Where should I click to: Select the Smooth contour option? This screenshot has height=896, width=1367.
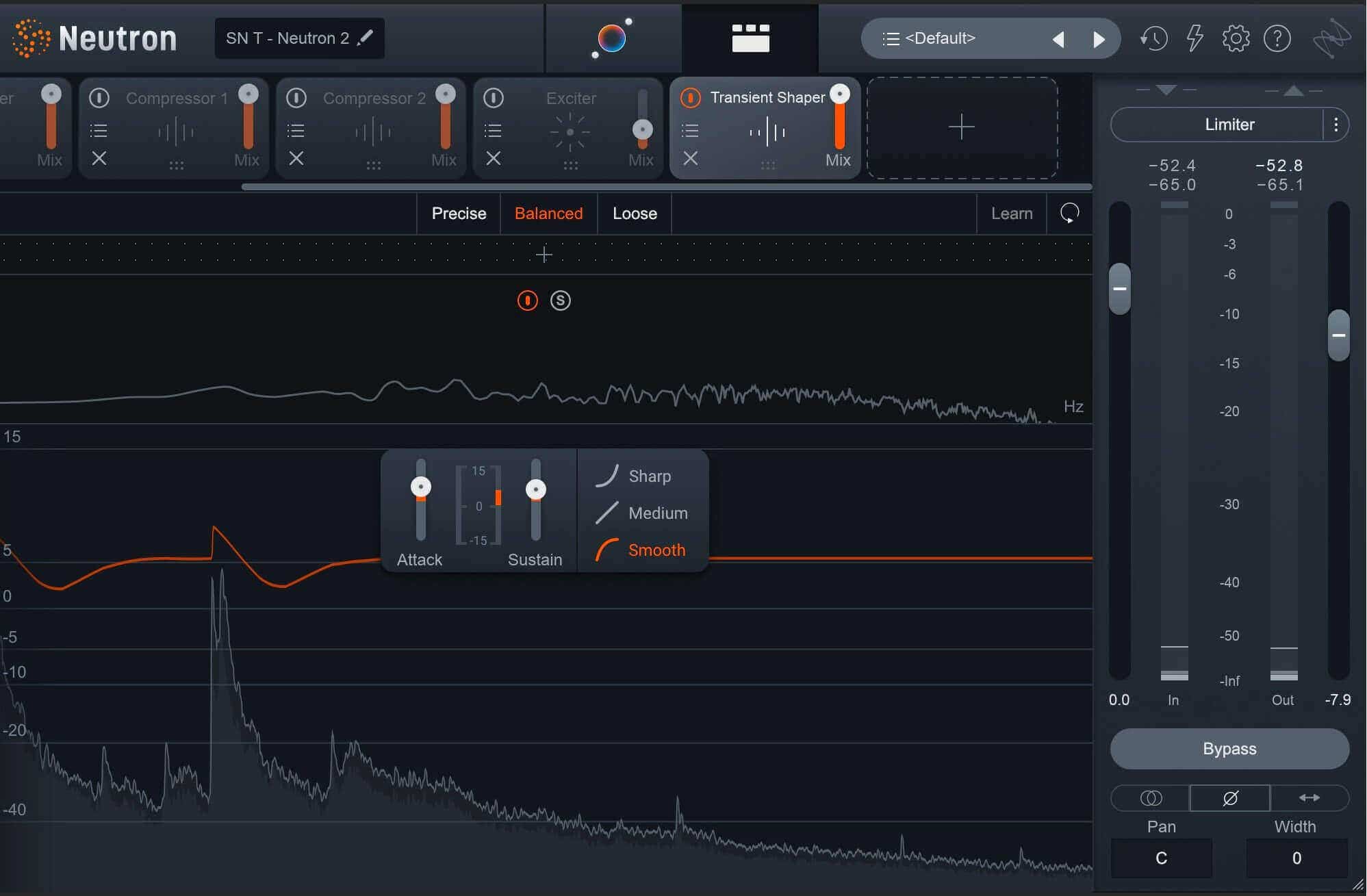tap(641, 550)
